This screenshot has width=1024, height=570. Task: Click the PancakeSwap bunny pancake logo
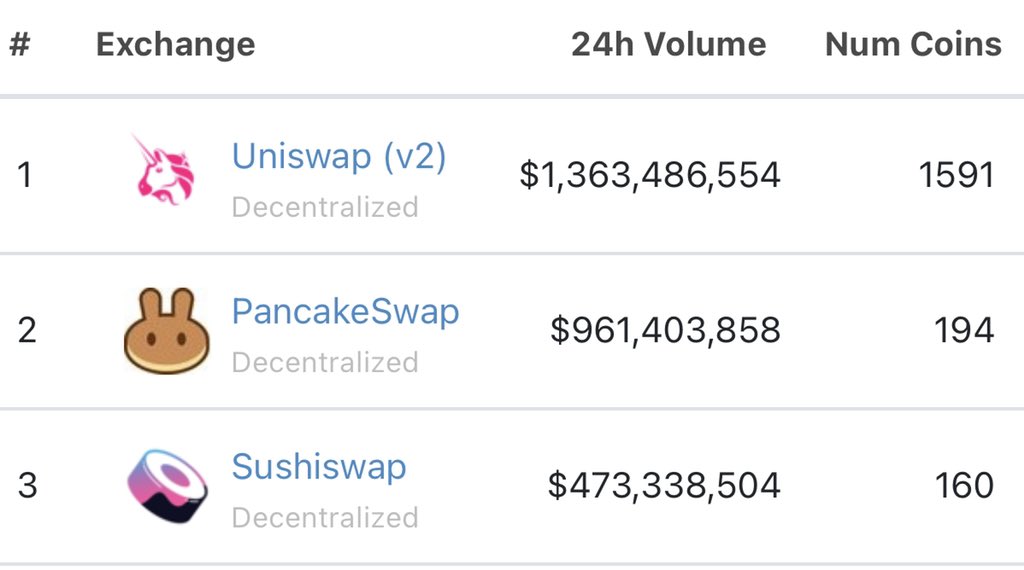point(167,330)
